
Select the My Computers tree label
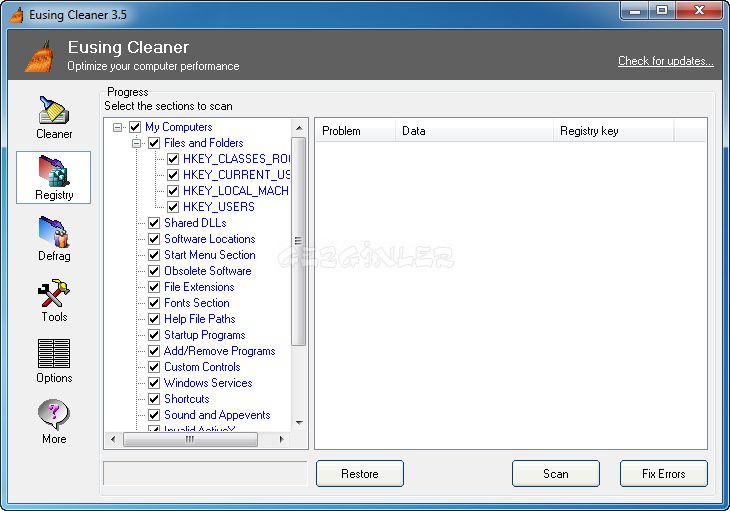click(179, 127)
